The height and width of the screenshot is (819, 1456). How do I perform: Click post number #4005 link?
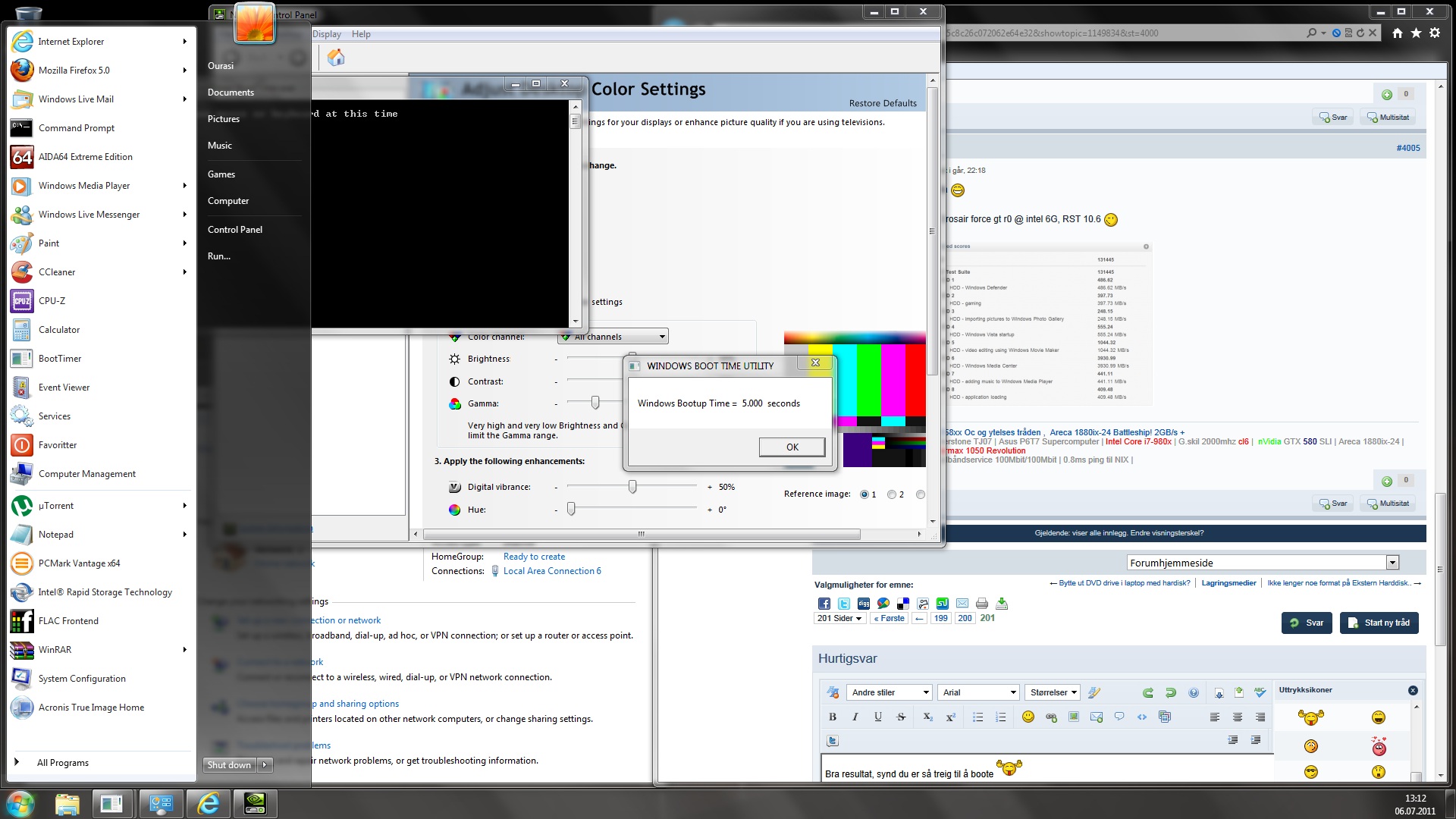pos(1408,148)
